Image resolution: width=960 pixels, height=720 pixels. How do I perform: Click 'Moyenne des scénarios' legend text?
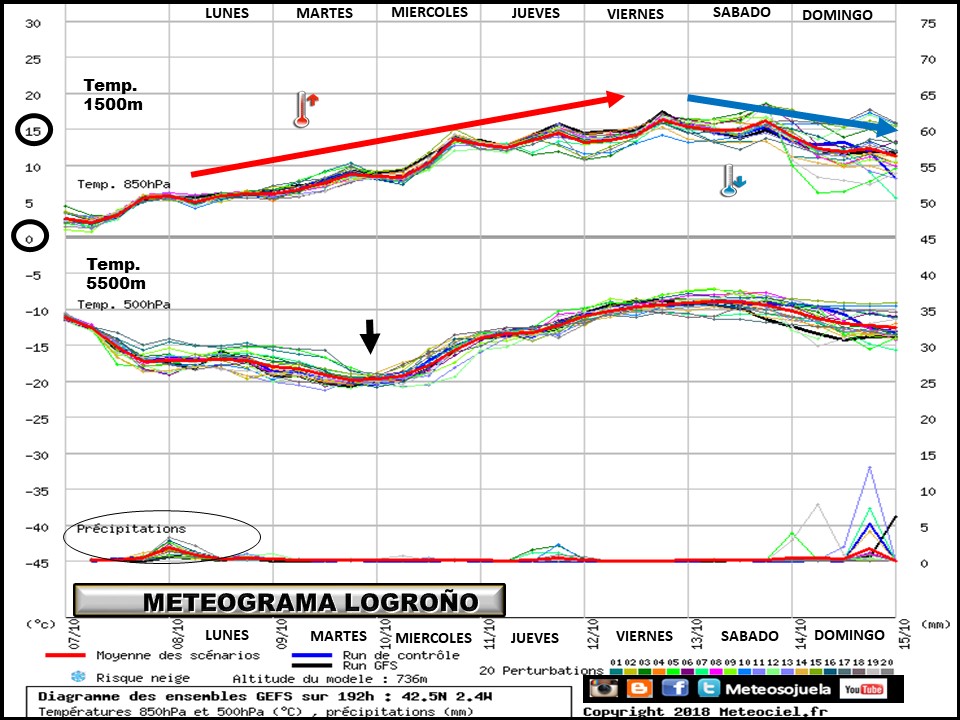coord(178,655)
